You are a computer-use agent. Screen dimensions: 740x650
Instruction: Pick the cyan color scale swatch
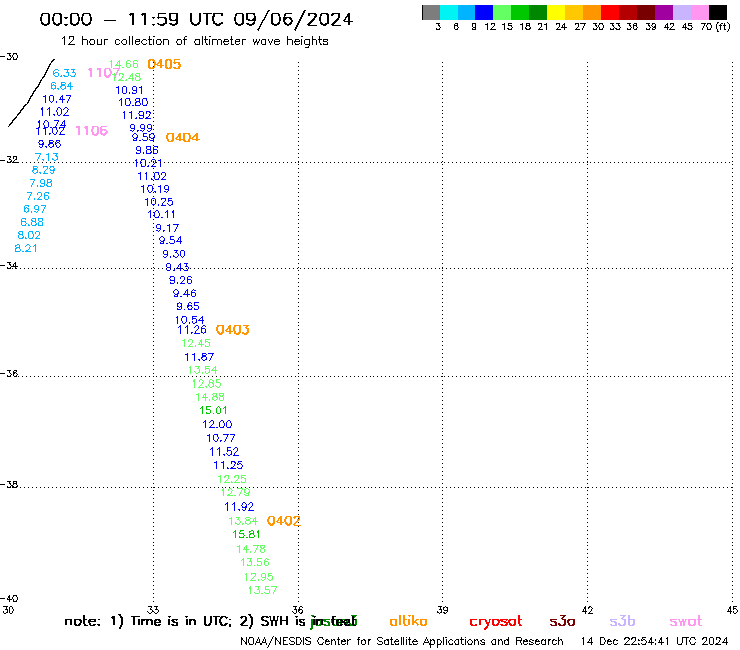[449, 12]
